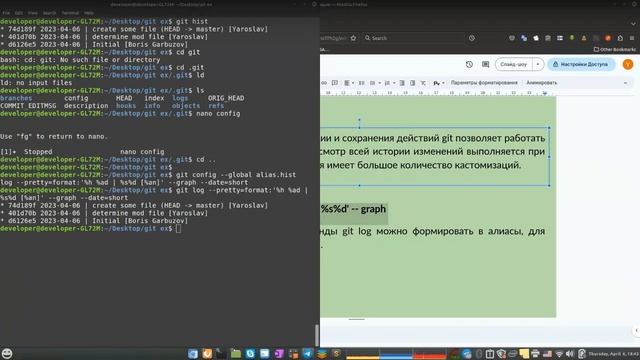Image resolution: width=640 pixels, height=360 pixels.
Task: Open the Help menu in the terminal
Action: pyautogui.click(x=88, y=13)
